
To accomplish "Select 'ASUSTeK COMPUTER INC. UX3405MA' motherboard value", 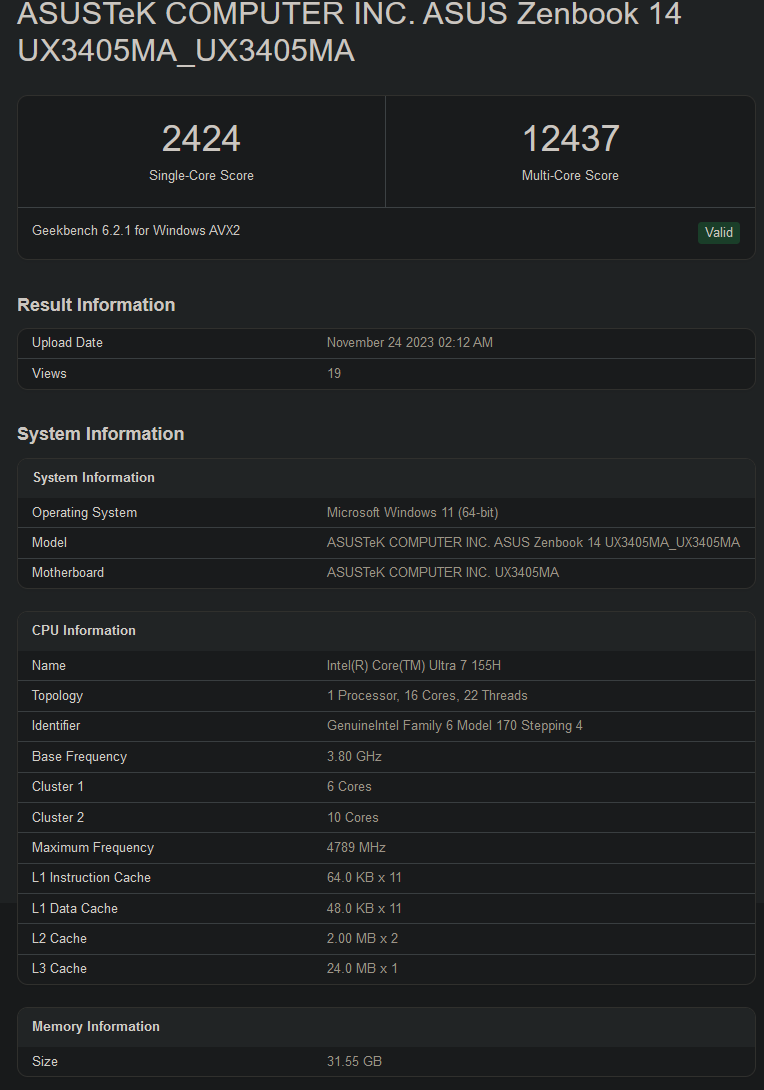I will pyautogui.click(x=443, y=572).
